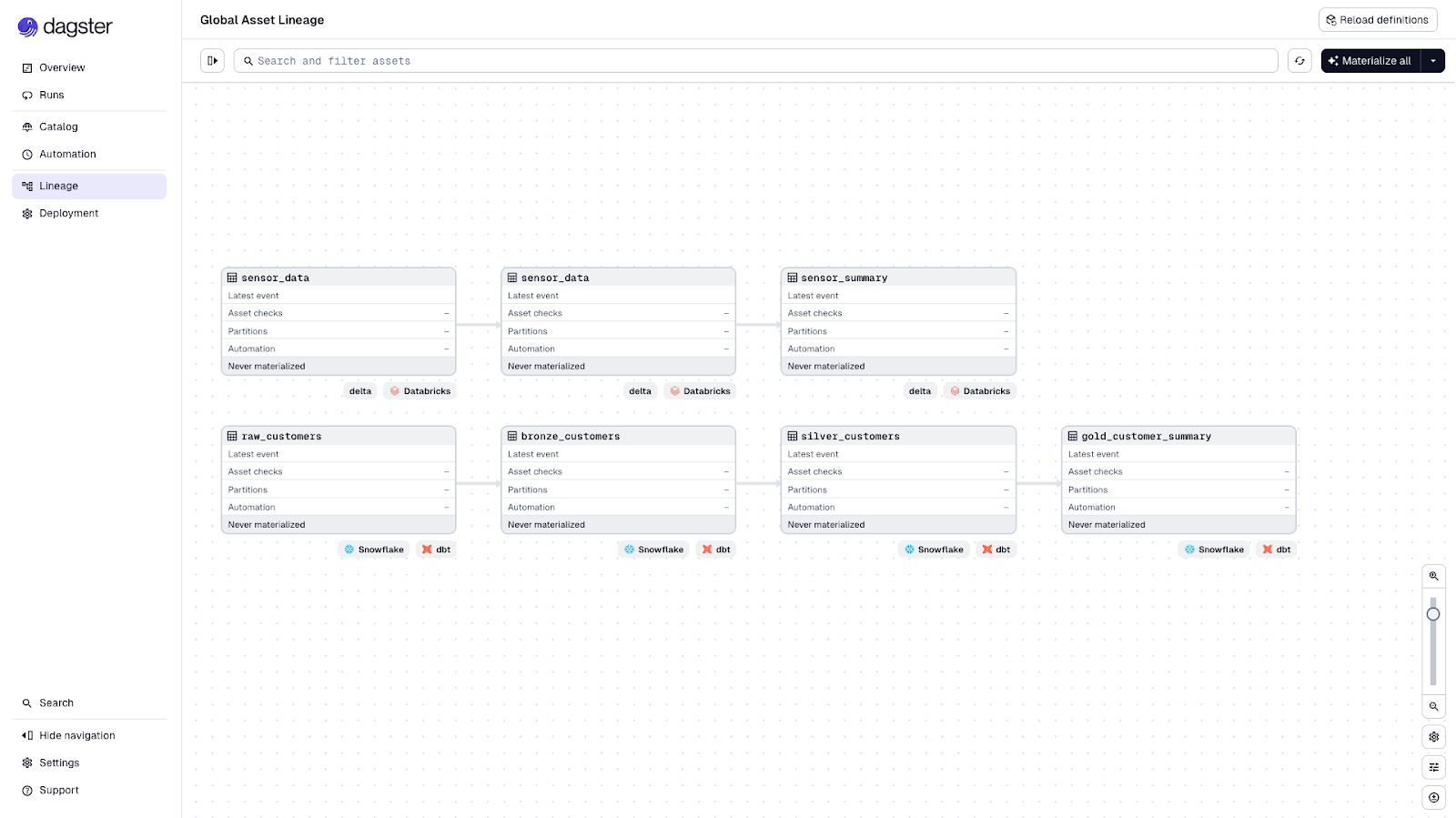Click table icon on raw_customers node

pos(232,437)
